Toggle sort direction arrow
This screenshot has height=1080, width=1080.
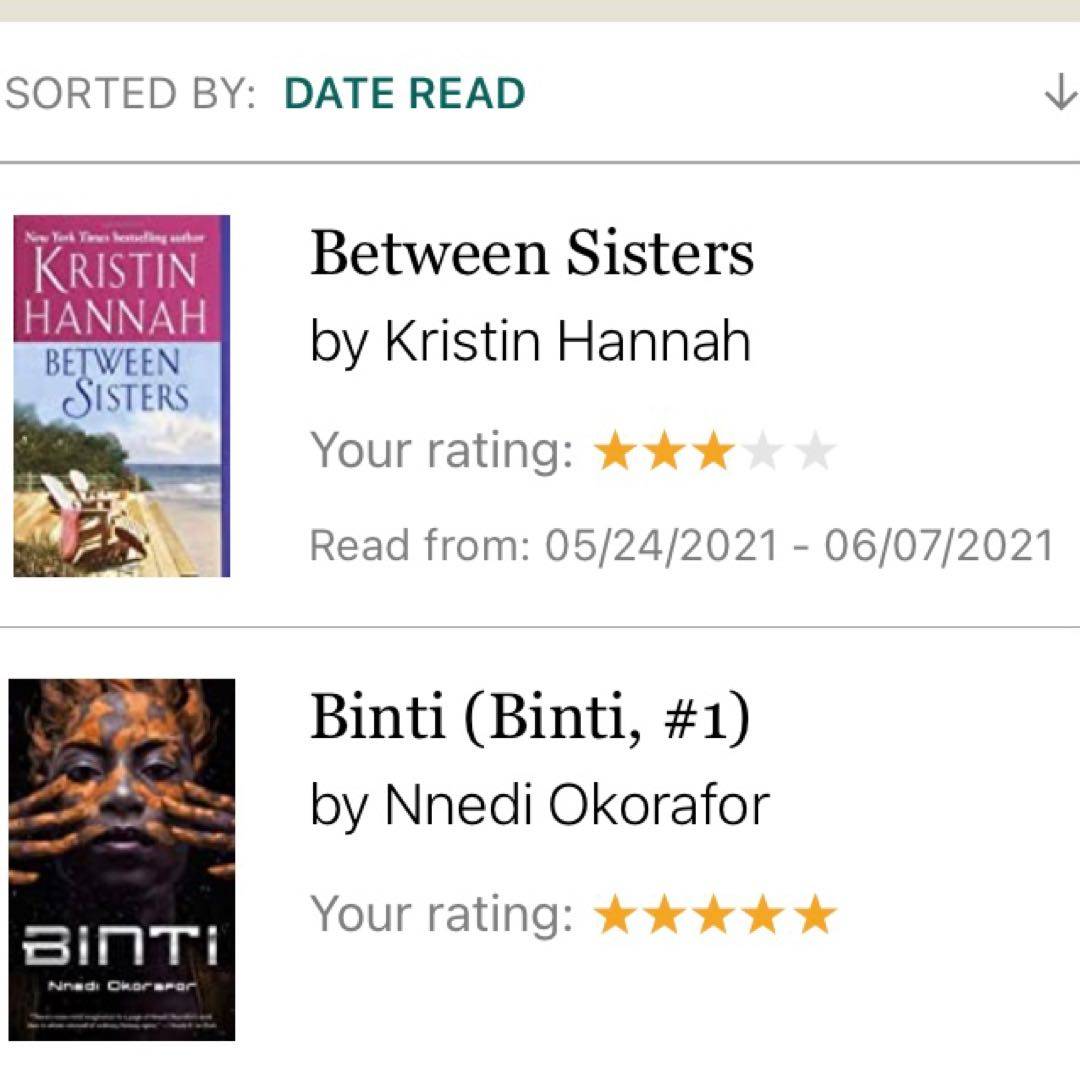pyautogui.click(x=1059, y=94)
